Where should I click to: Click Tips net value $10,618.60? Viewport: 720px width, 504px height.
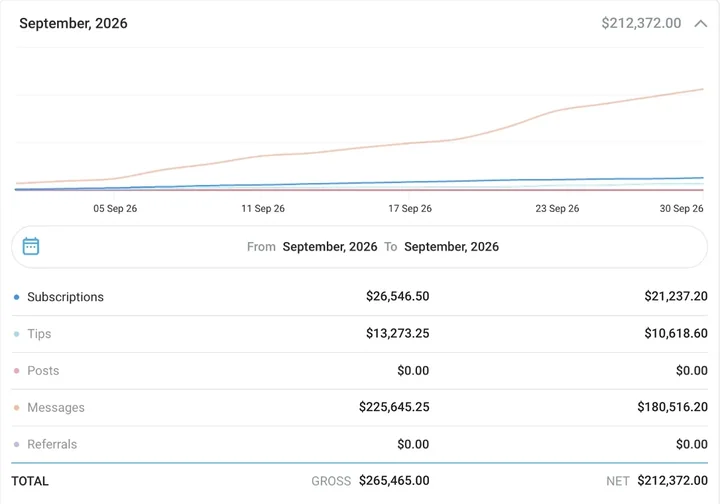click(676, 333)
